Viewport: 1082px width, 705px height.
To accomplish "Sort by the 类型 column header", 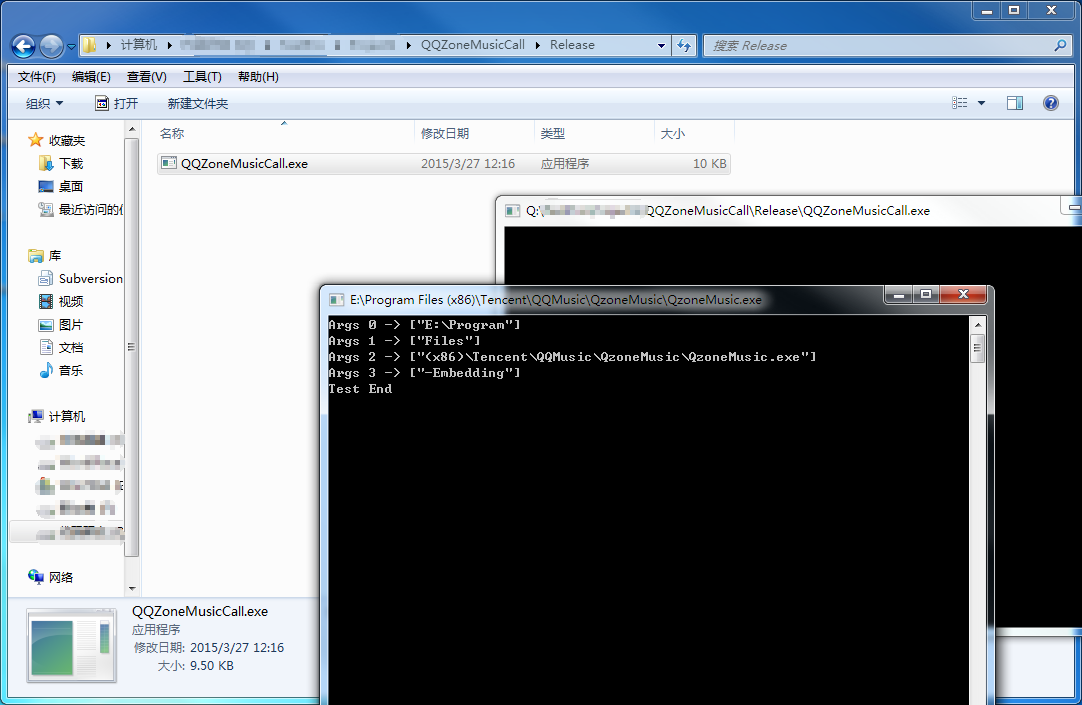I will click(x=594, y=133).
